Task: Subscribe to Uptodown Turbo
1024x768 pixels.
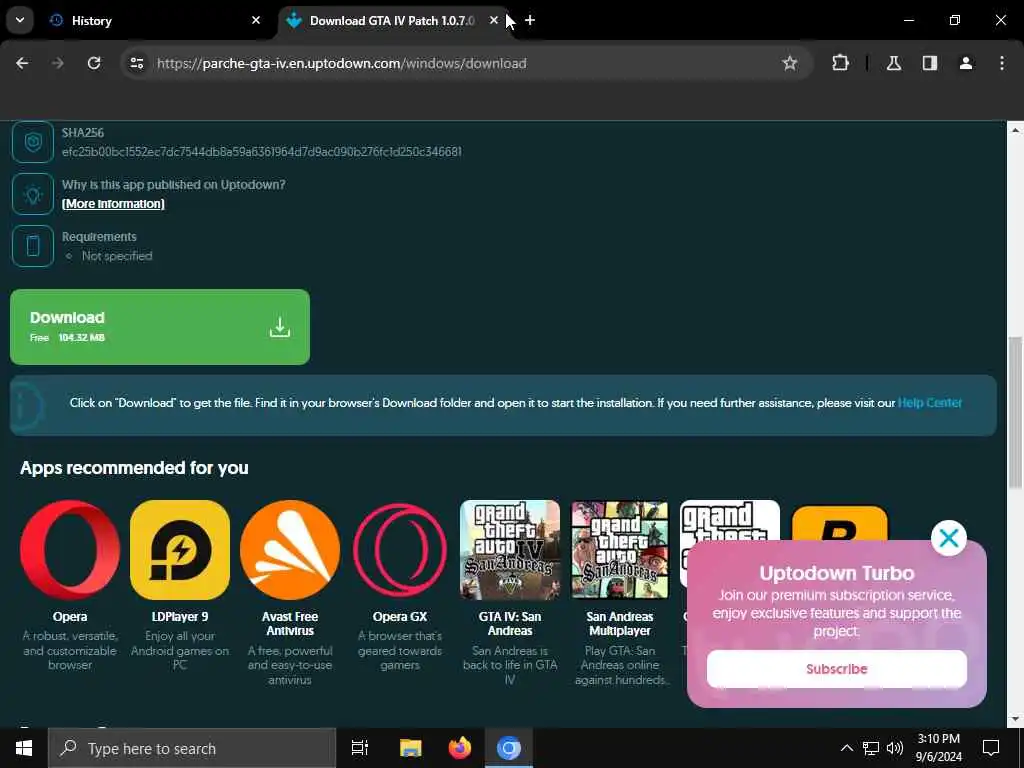Action: tap(837, 669)
